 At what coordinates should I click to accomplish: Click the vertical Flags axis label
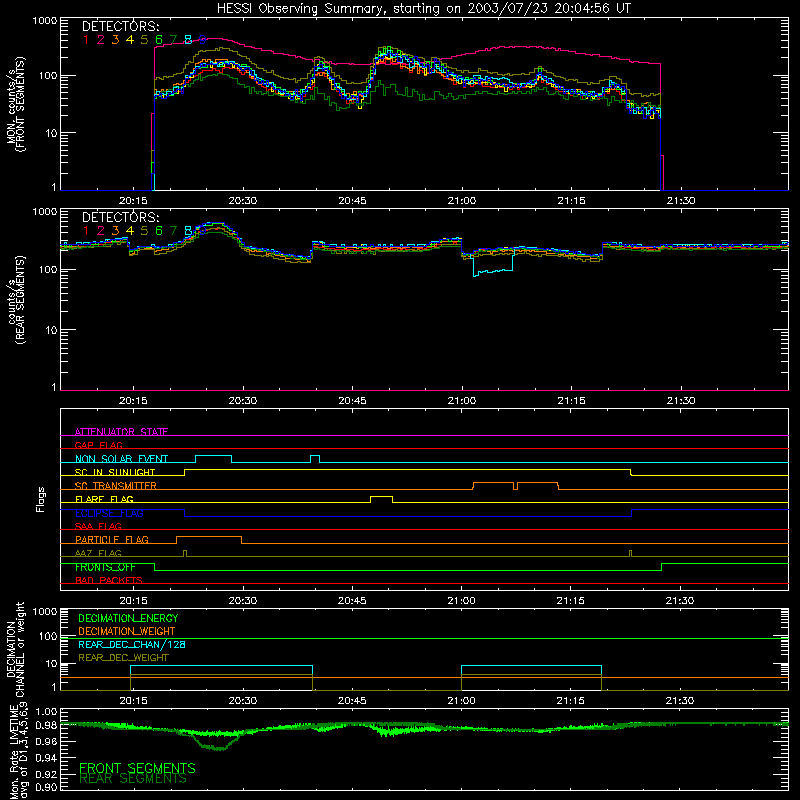40,499
